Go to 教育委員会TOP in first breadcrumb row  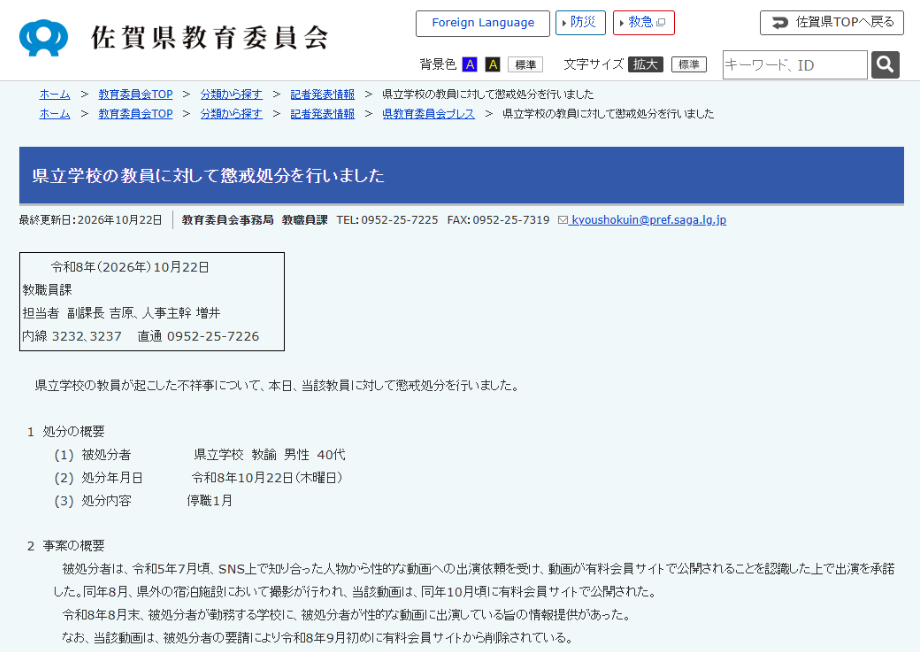136,94
